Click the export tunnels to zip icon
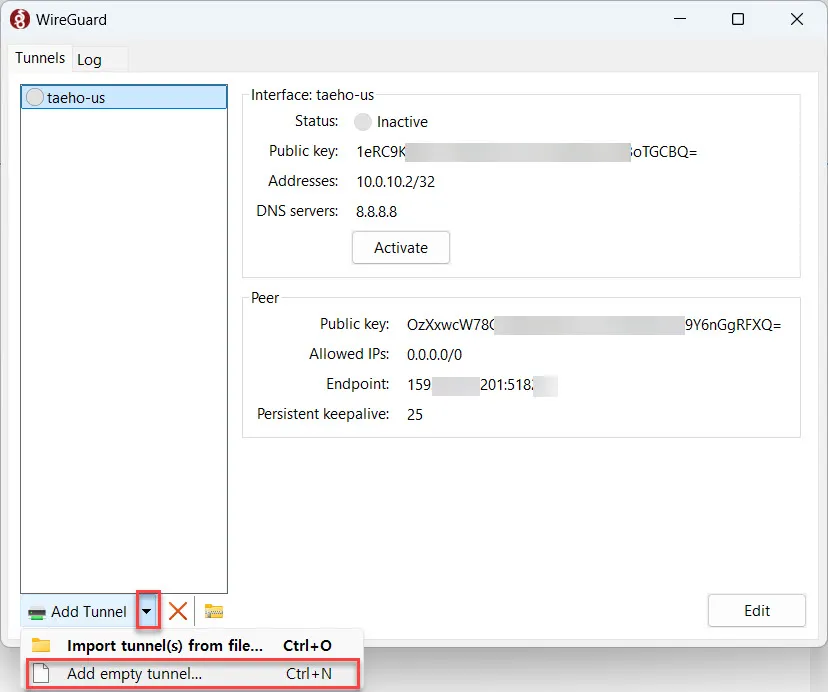The width and height of the screenshot is (828, 692). click(x=213, y=611)
